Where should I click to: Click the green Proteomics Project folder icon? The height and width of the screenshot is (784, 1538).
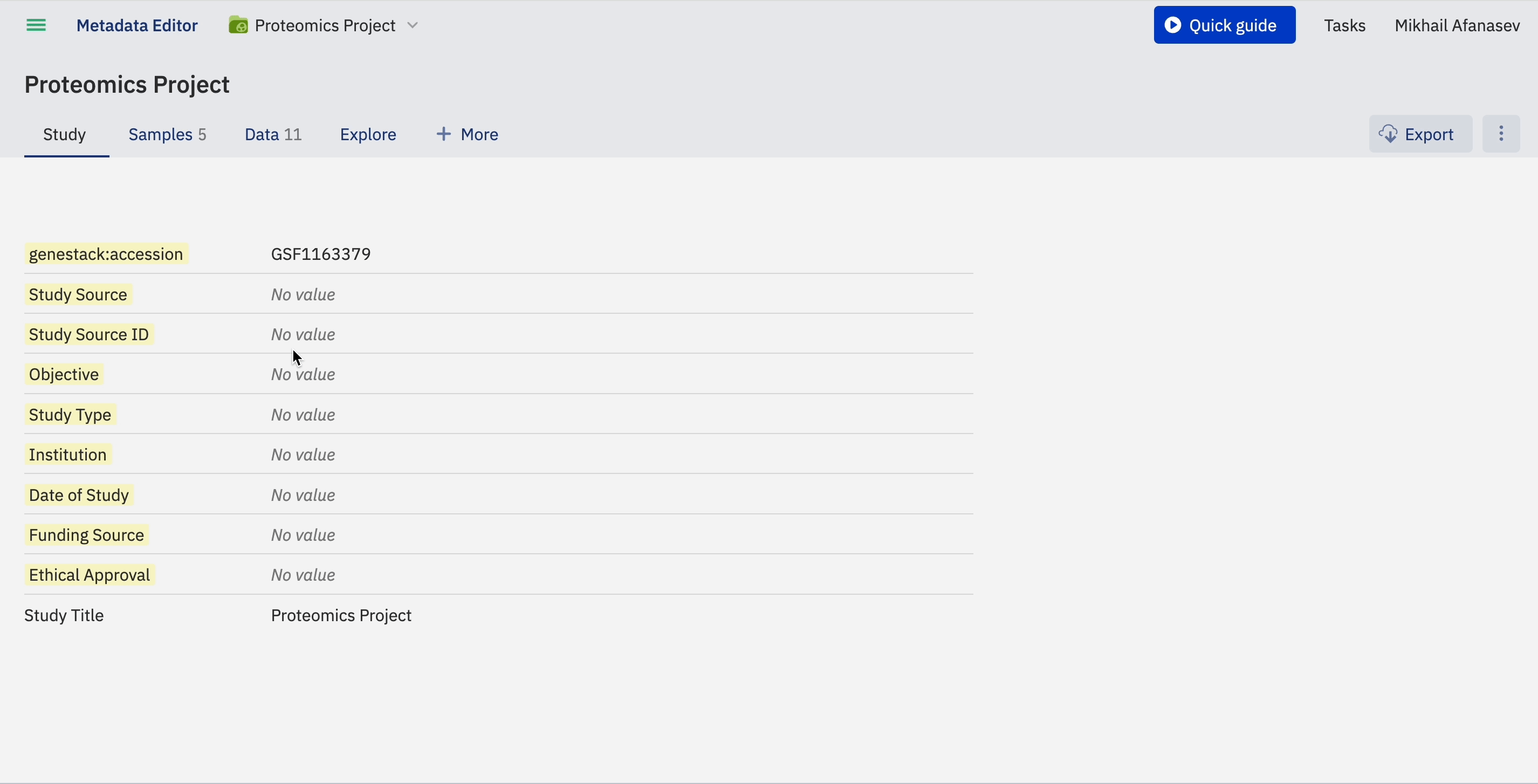pos(238,25)
